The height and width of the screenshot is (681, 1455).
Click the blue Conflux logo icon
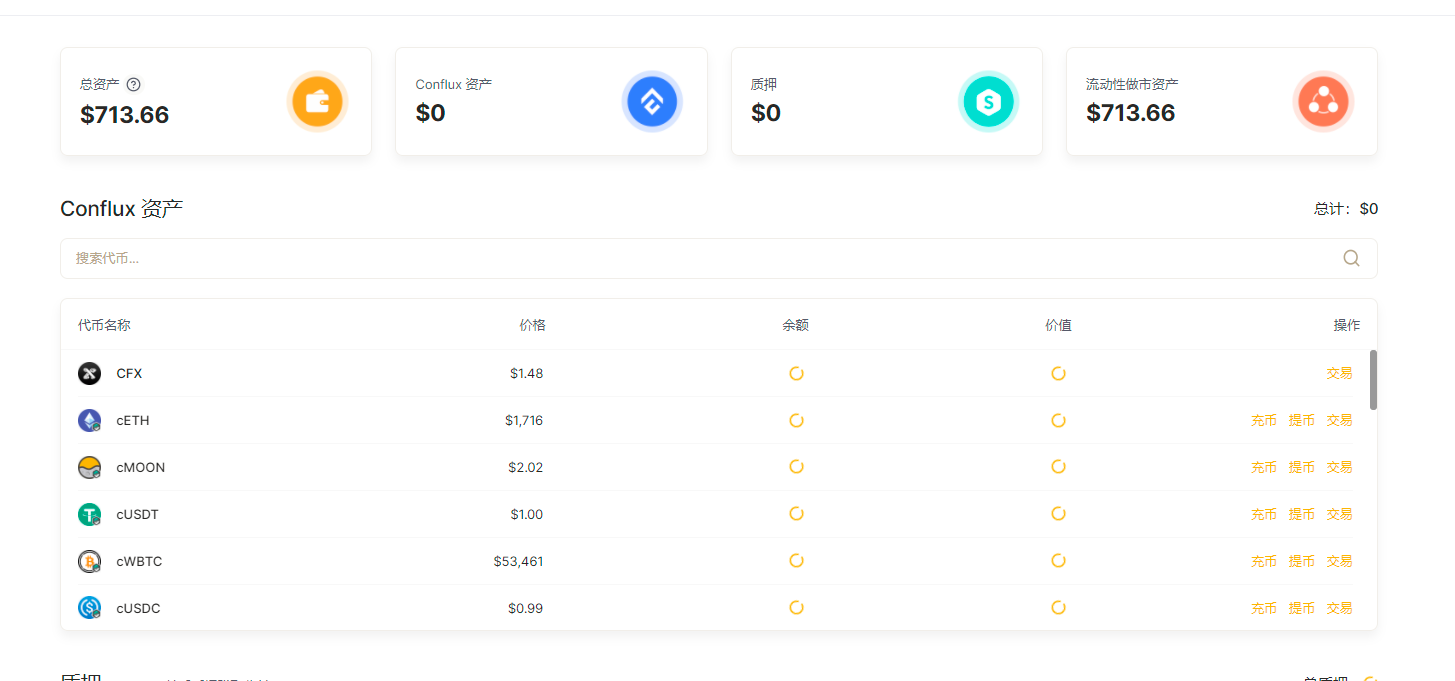tap(652, 101)
